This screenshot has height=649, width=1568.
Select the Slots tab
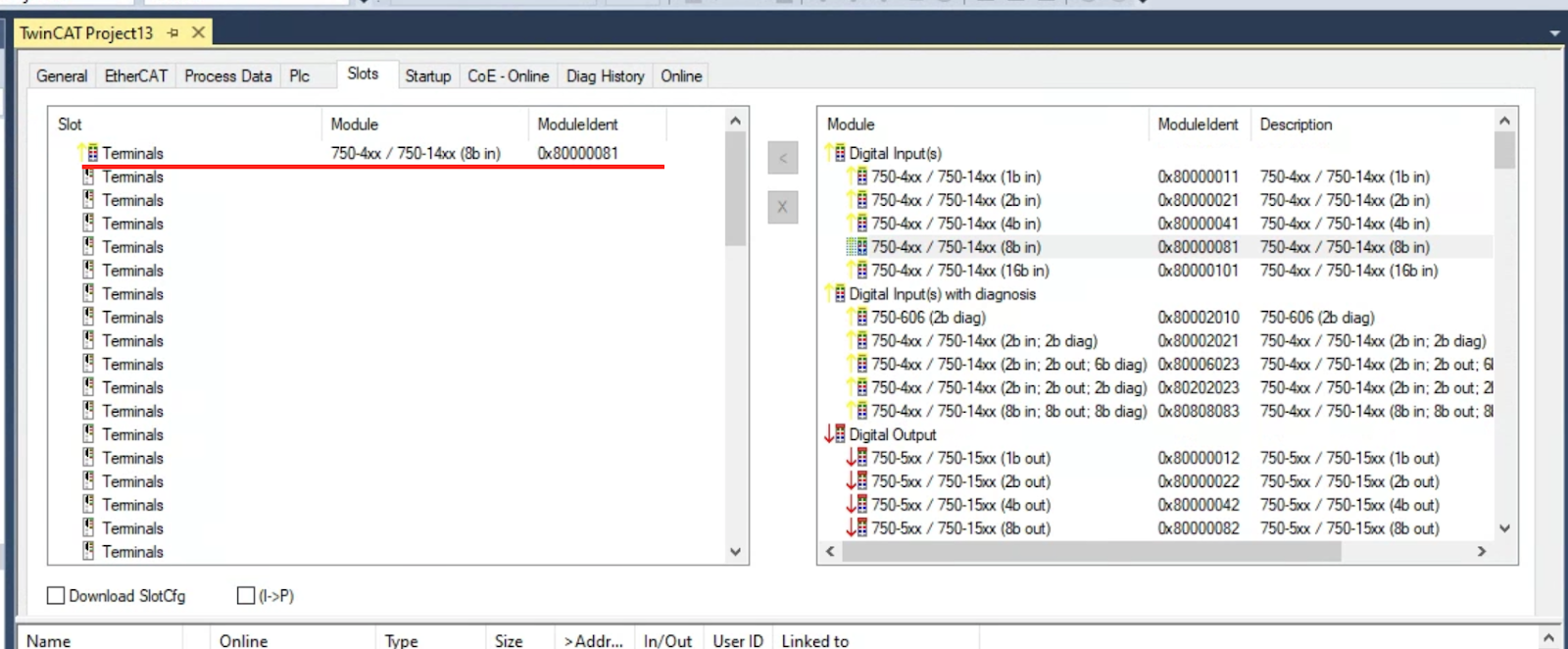coord(363,75)
